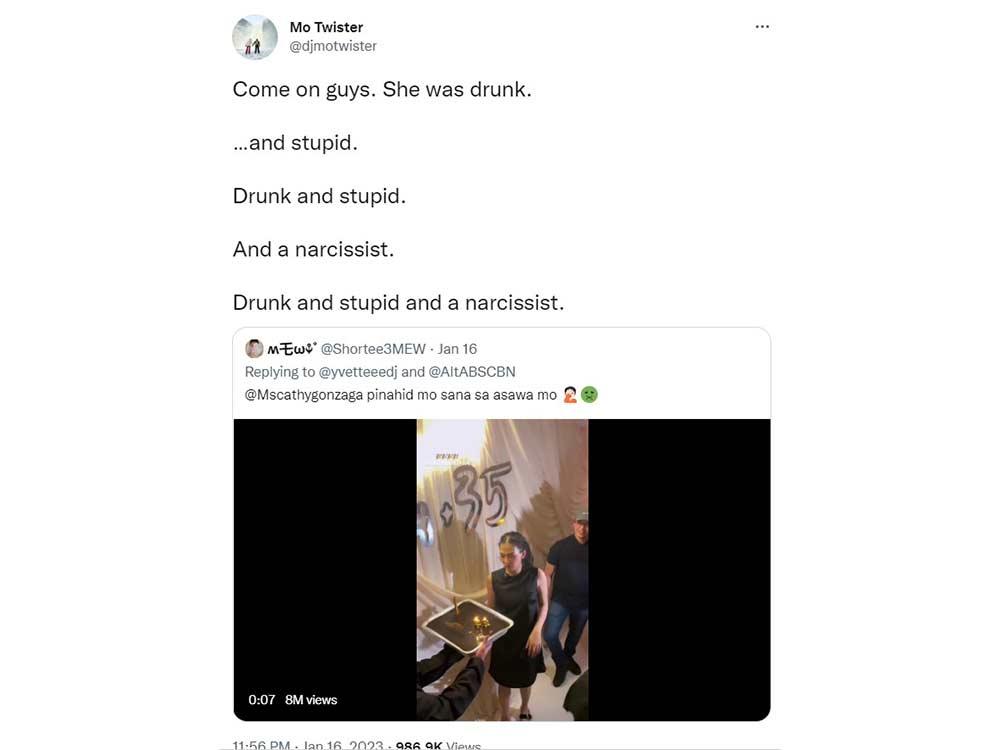Open the @Shortee3MEW handle
The height and width of the screenshot is (750, 1000).
[373, 349]
